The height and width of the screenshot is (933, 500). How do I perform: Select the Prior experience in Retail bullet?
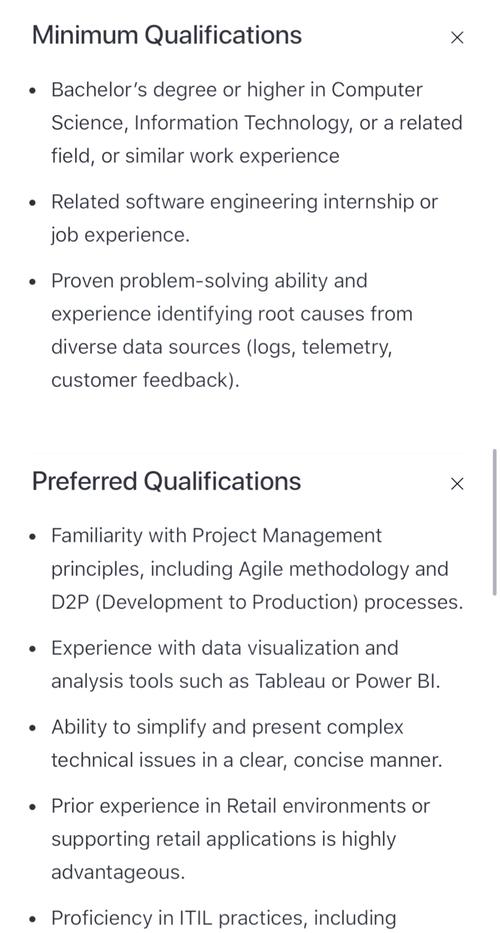click(x=240, y=839)
